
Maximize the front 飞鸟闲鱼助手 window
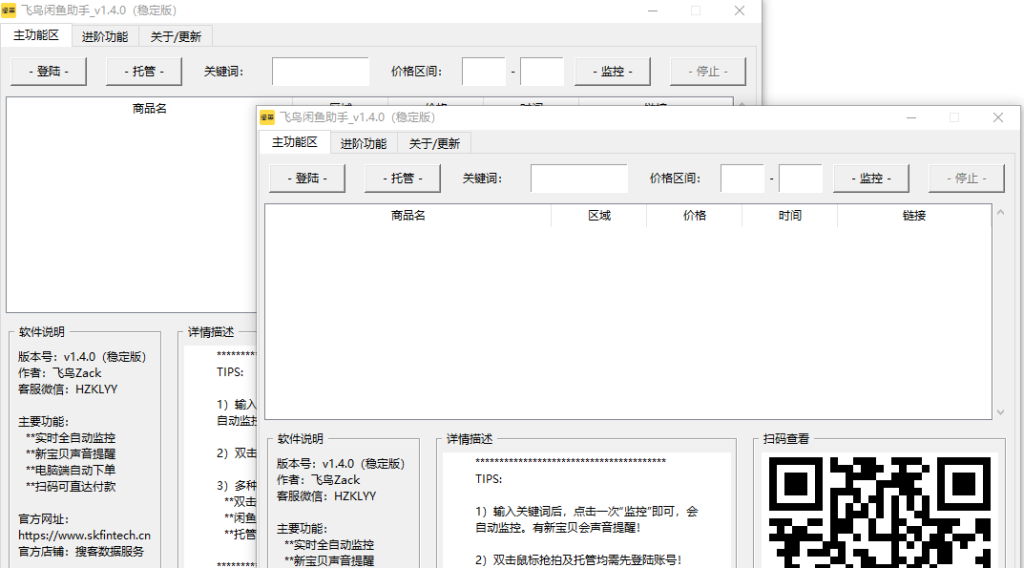[x=954, y=118]
